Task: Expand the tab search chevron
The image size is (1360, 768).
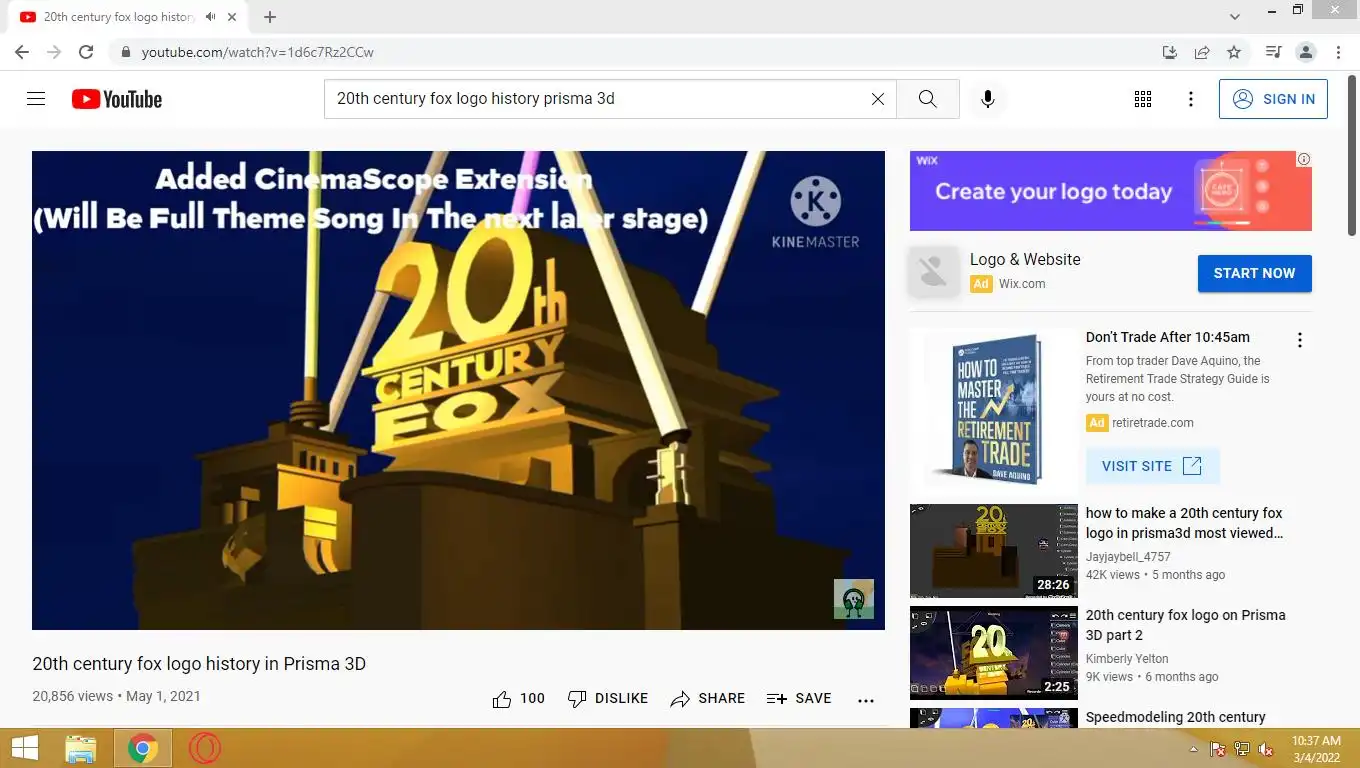Action: (1235, 16)
